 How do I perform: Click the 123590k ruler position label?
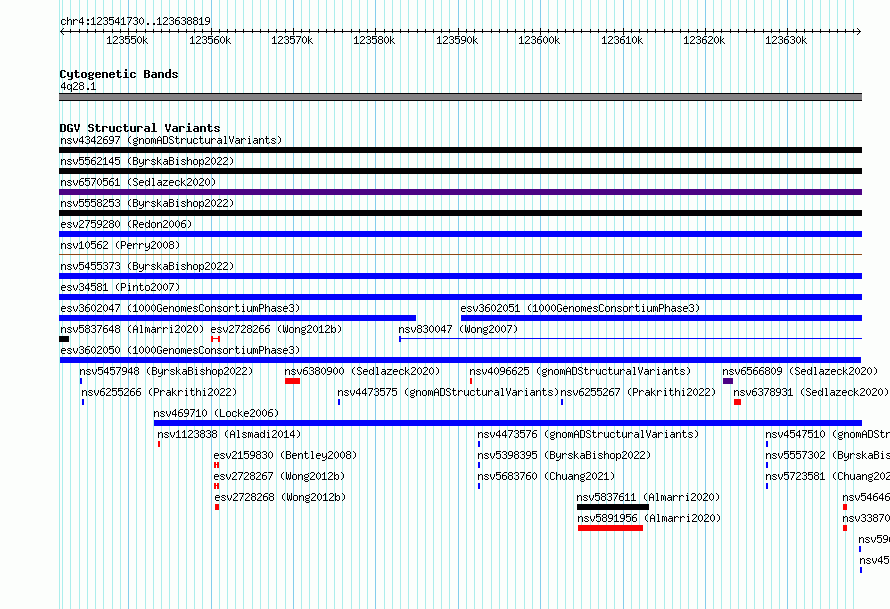tap(457, 40)
